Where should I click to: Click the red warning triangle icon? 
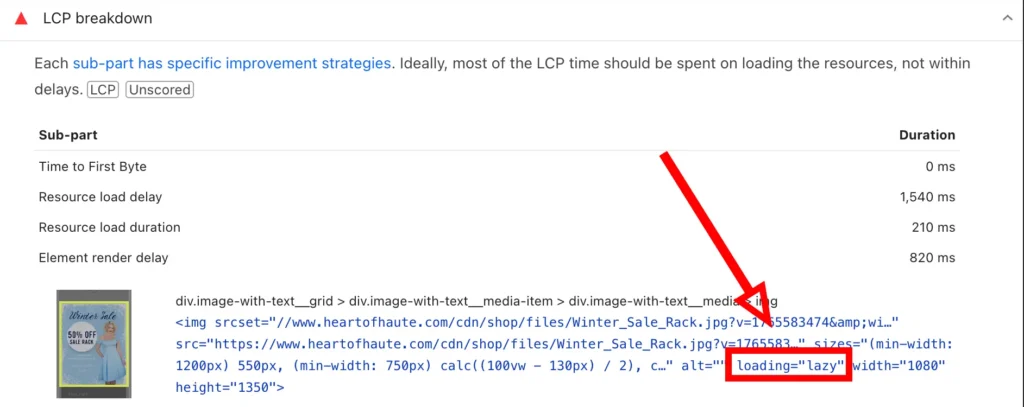click(20, 18)
